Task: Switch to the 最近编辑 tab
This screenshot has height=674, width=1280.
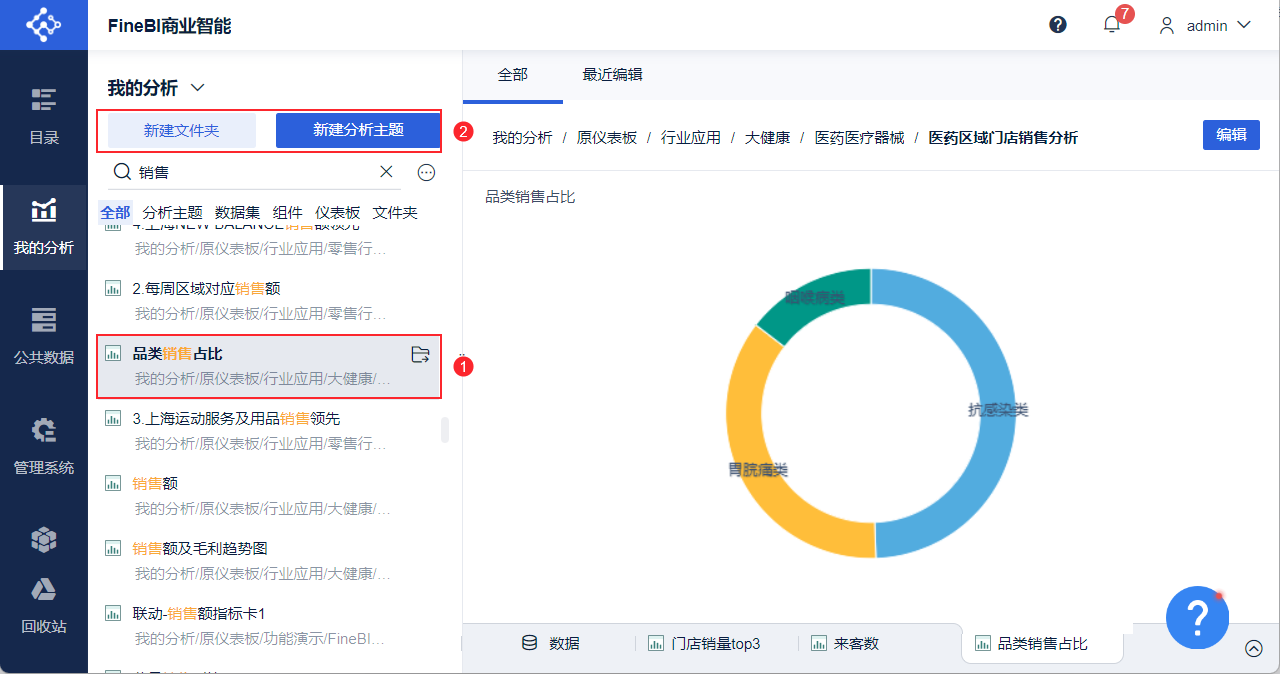Action: tap(612, 74)
